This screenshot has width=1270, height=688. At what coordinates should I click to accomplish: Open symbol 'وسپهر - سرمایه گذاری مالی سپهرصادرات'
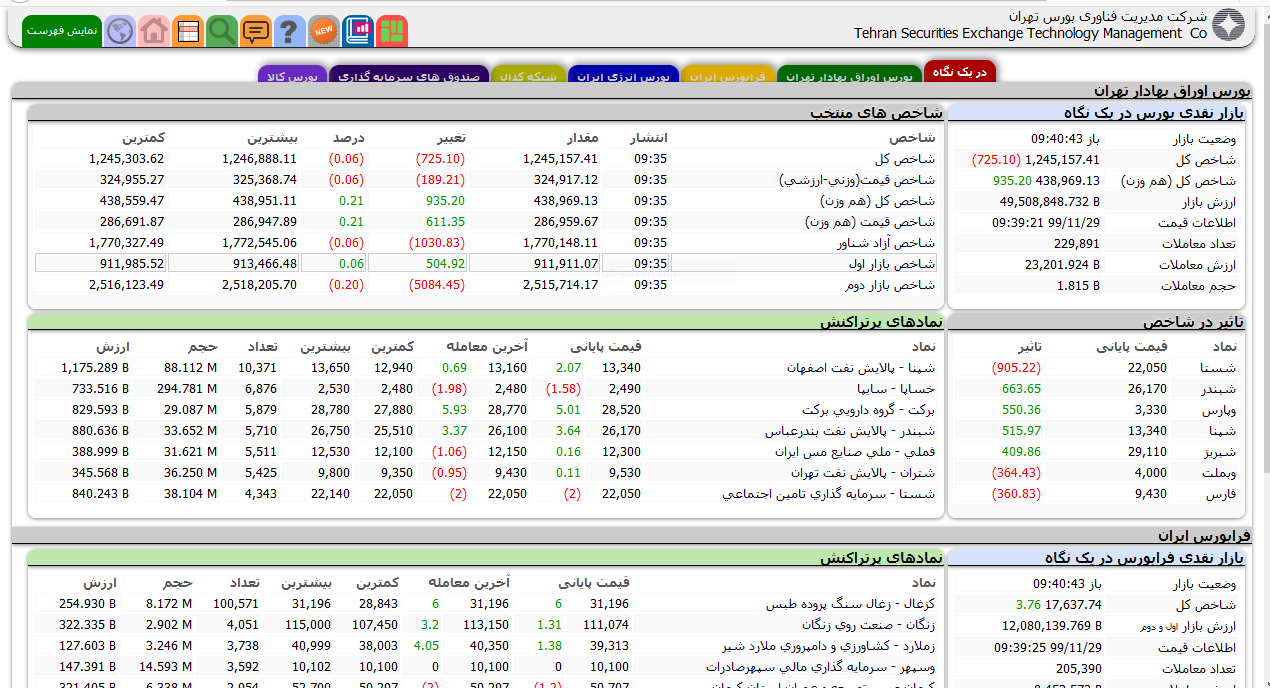pos(820,667)
